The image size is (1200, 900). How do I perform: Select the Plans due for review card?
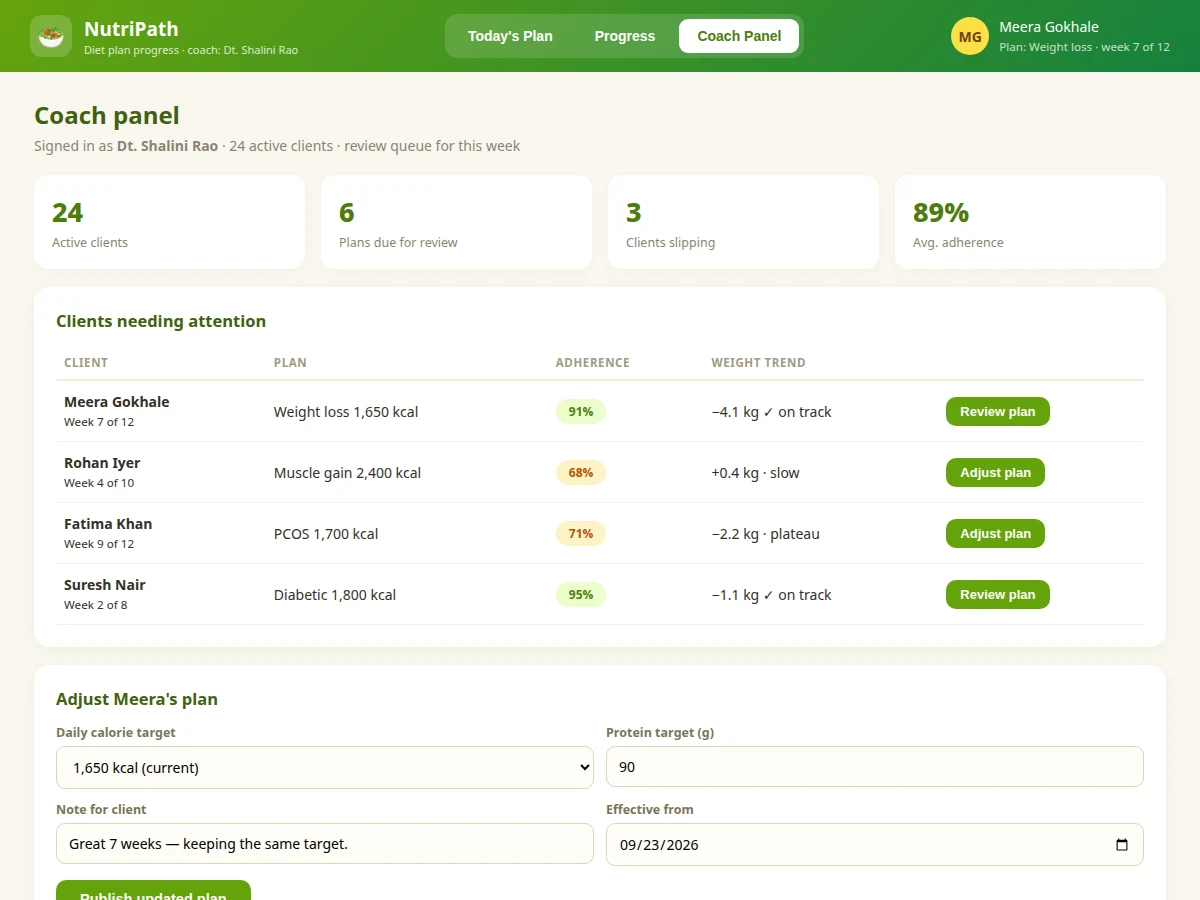click(x=456, y=222)
